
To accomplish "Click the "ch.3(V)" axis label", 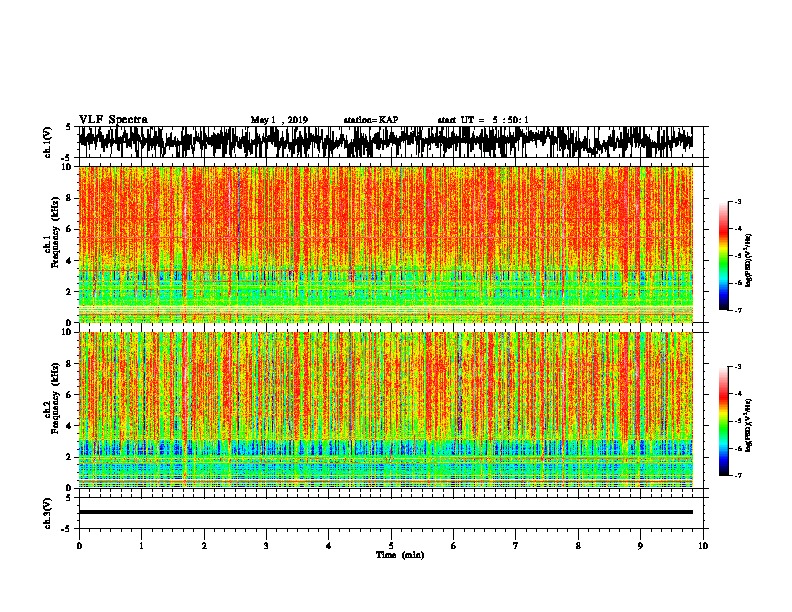I will 48,514.
